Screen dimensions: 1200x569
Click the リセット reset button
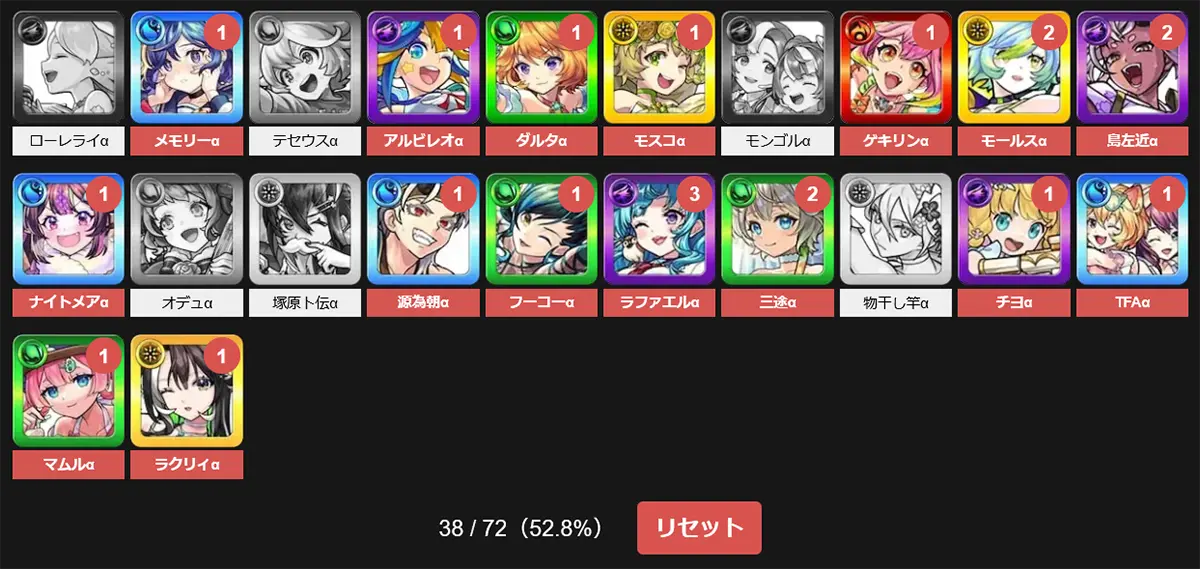(x=699, y=528)
